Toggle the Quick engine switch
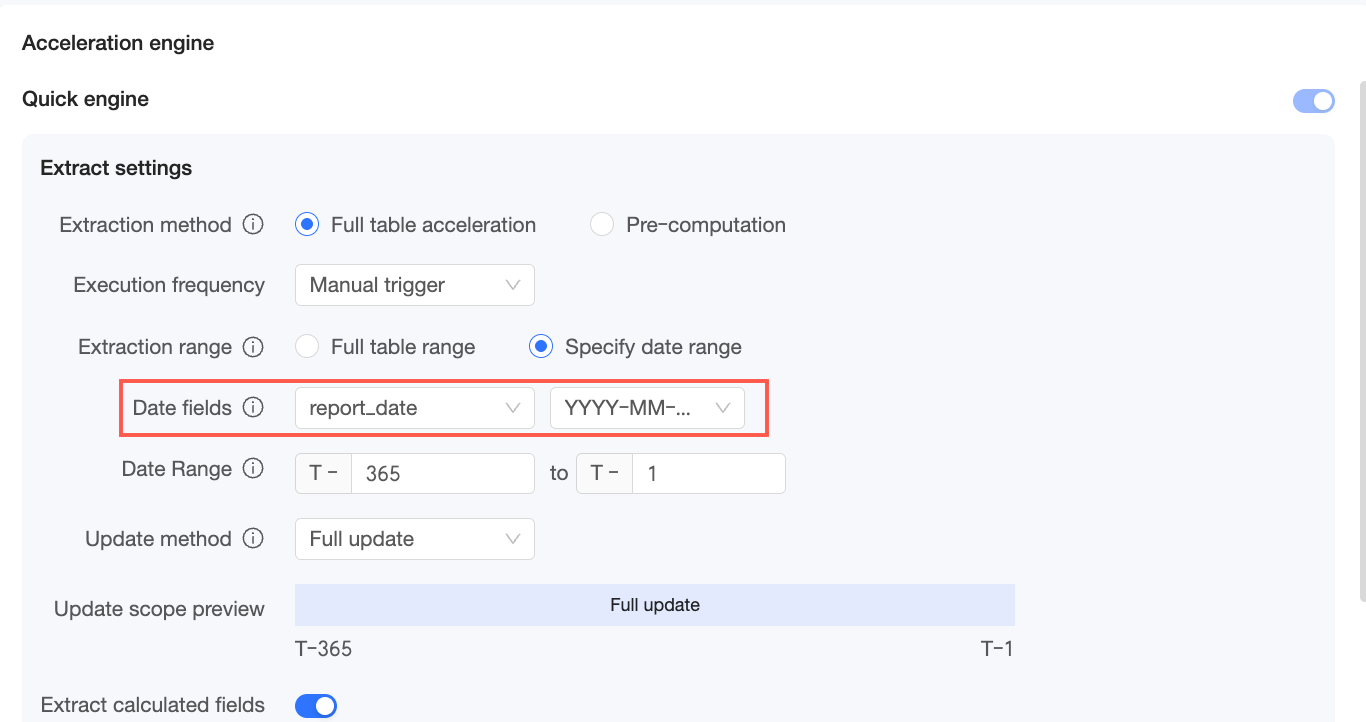 (1314, 100)
